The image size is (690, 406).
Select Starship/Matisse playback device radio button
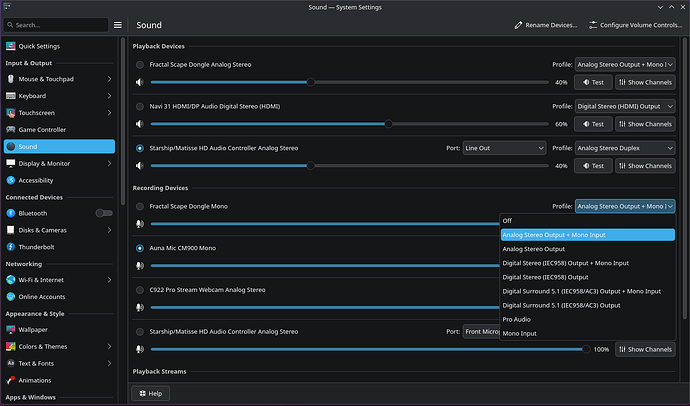tap(139, 148)
